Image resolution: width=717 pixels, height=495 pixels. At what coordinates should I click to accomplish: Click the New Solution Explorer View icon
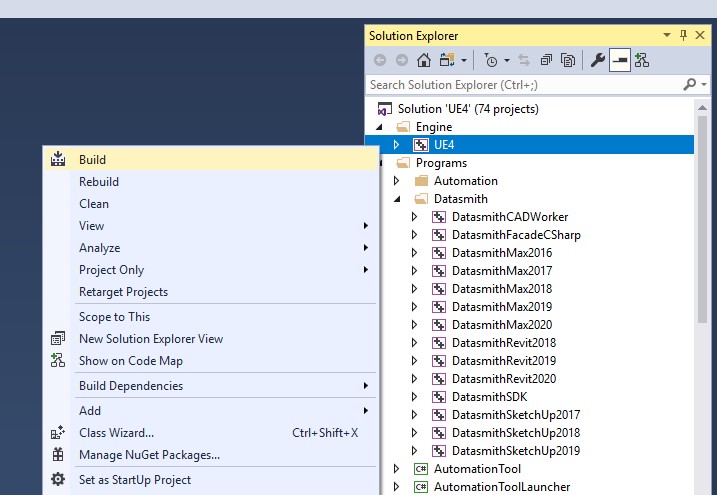coord(58,339)
